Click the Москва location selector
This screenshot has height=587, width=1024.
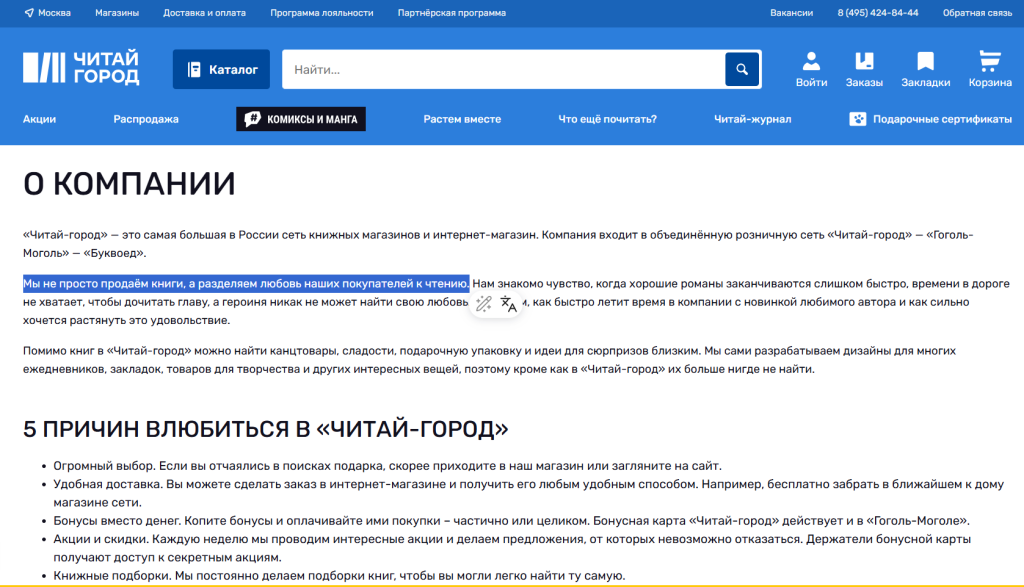pyautogui.click(x=48, y=13)
